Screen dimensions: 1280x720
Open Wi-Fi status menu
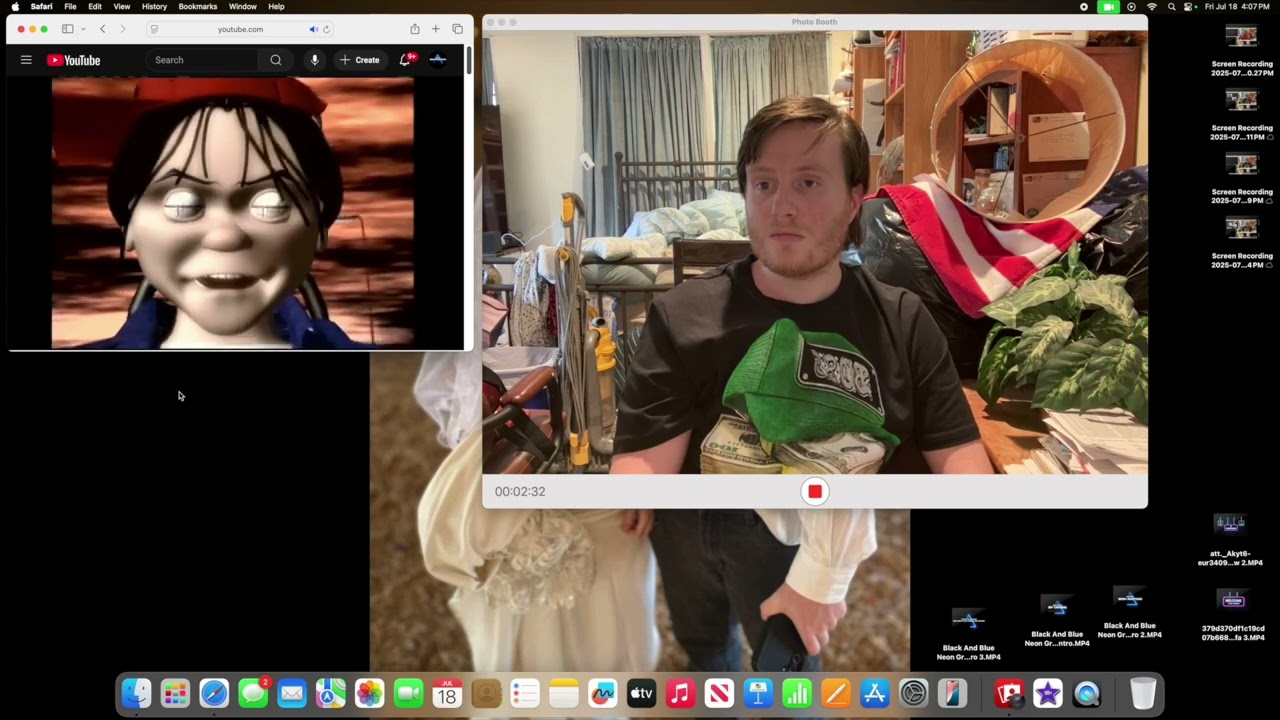coord(1151,6)
